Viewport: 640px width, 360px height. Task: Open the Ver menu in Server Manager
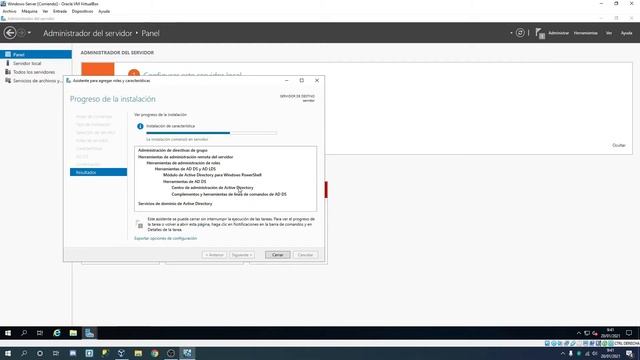click(609, 33)
